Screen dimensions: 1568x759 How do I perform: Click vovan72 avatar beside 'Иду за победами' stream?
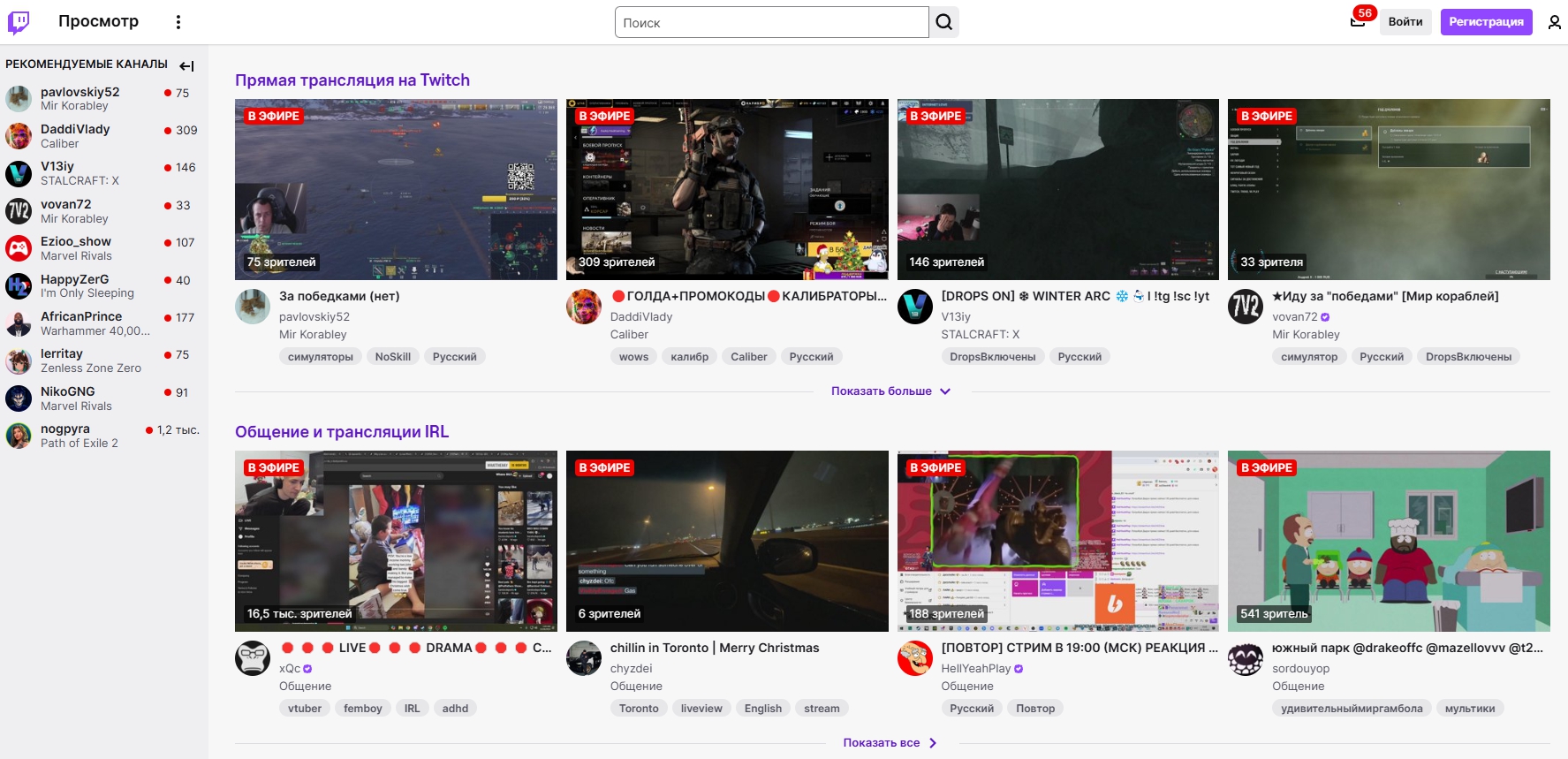(1246, 307)
